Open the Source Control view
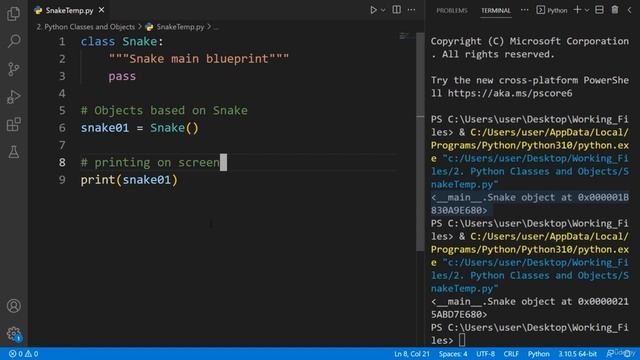The height and width of the screenshot is (360, 640). click(x=13, y=69)
